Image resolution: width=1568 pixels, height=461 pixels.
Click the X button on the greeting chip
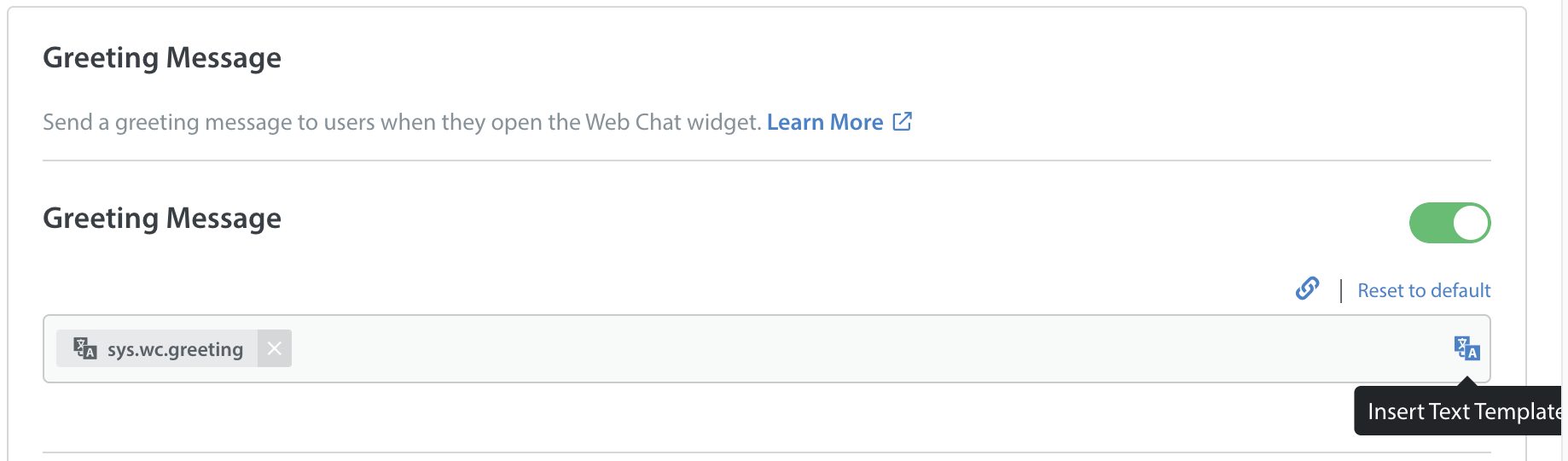(x=274, y=348)
